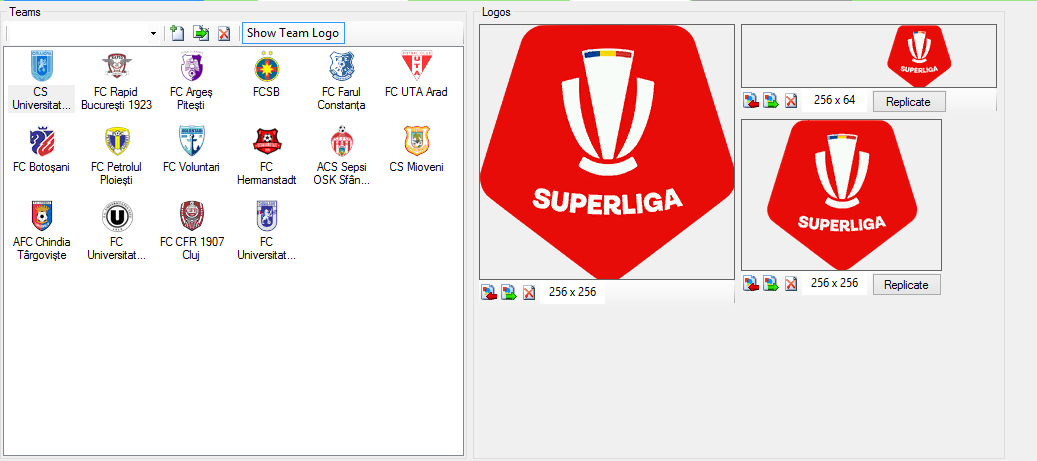Image resolution: width=1037 pixels, height=461 pixels.
Task: Select the FC UTA Arad team
Action: click(417, 75)
